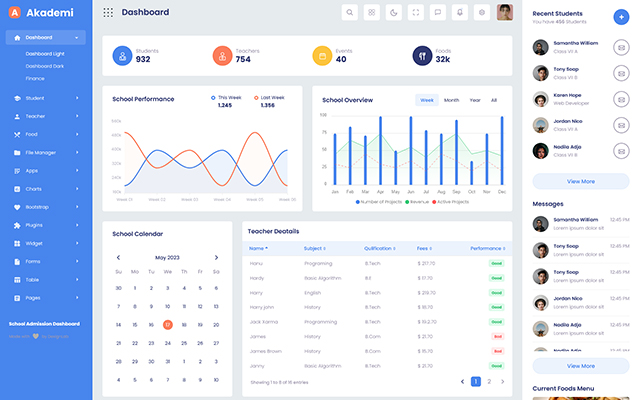Open the apps grid icon in header
The height and width of the screenshot is (400, 640).
click(371, 13)
